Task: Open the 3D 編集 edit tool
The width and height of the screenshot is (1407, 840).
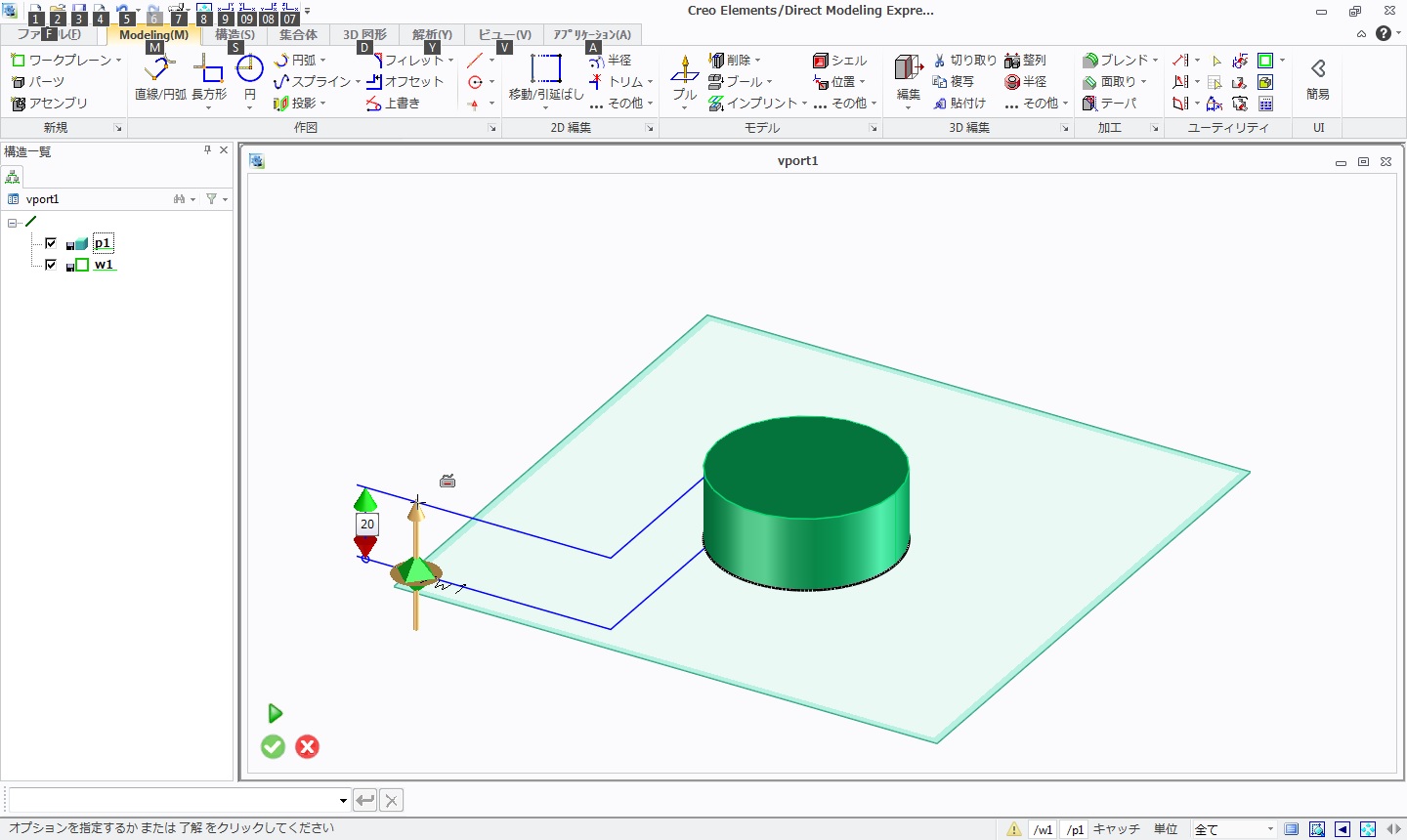Action: 909,79
